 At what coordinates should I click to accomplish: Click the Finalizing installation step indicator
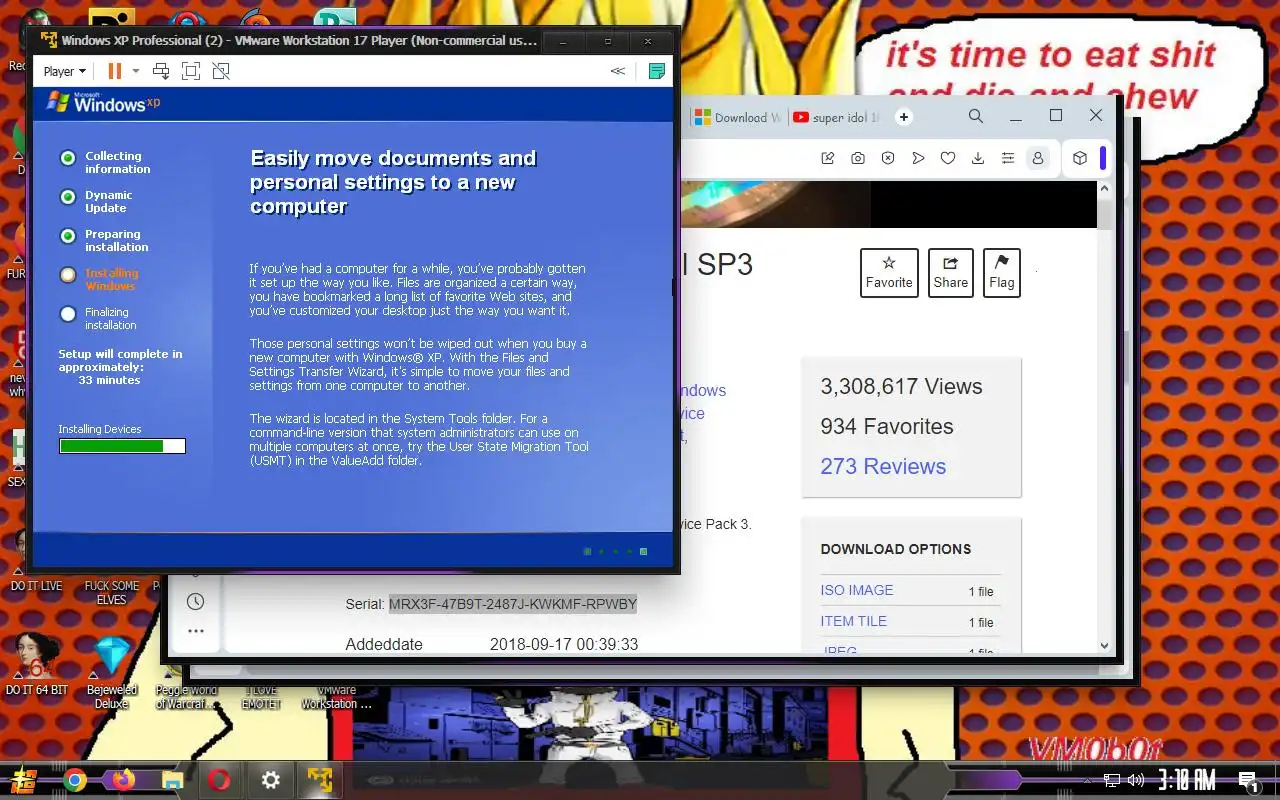point(68,314)
